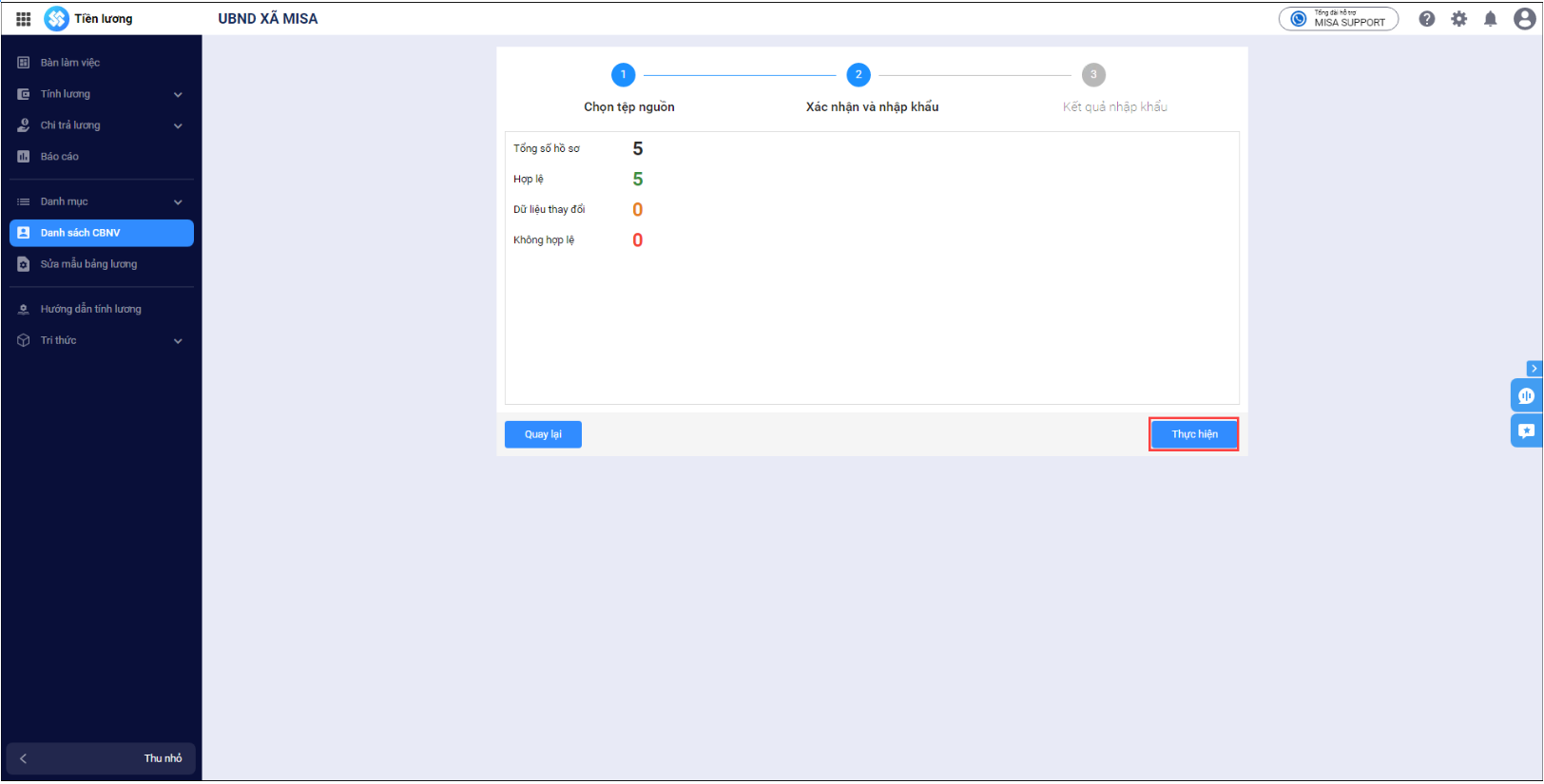Open the help question mark icon
Viewport: 1544px width, 784px height.
coord(1427,19)
